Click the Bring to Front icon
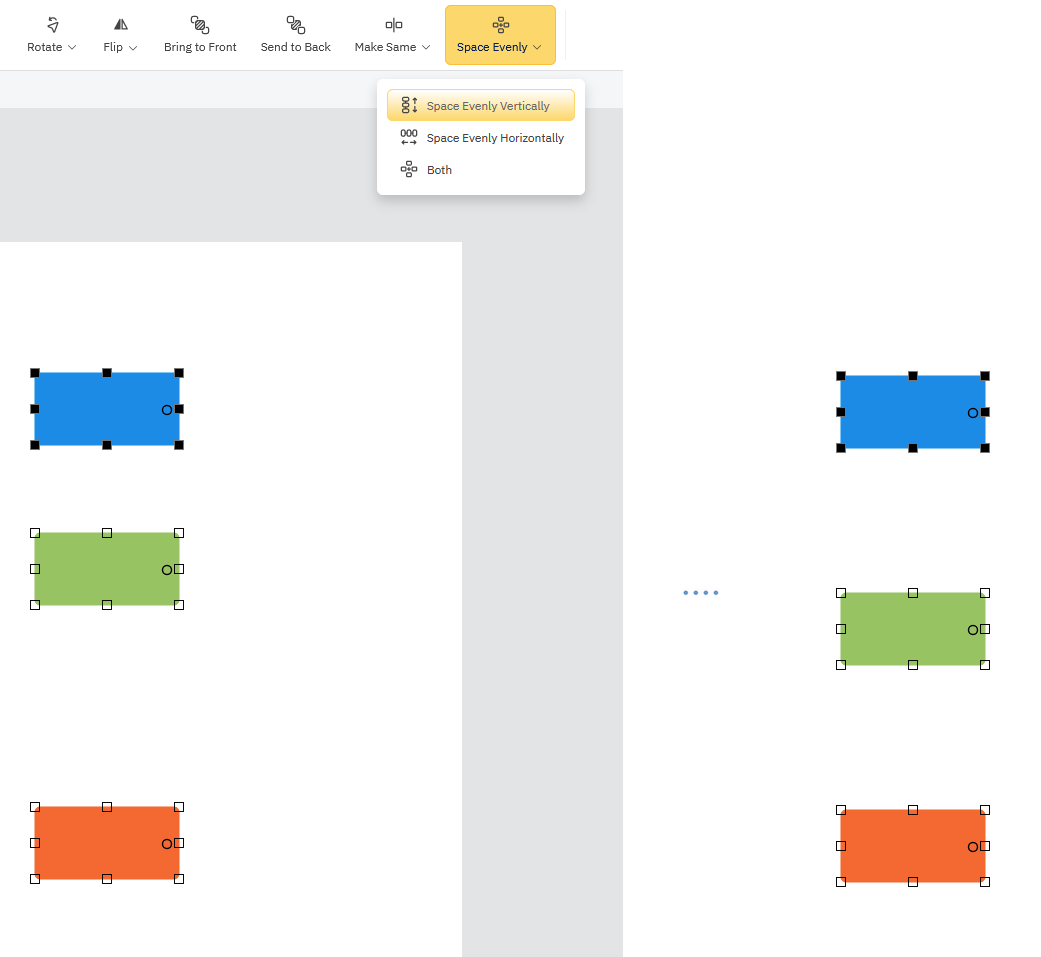Screen dimensions: 1041x957 click(x=200, y=25)
